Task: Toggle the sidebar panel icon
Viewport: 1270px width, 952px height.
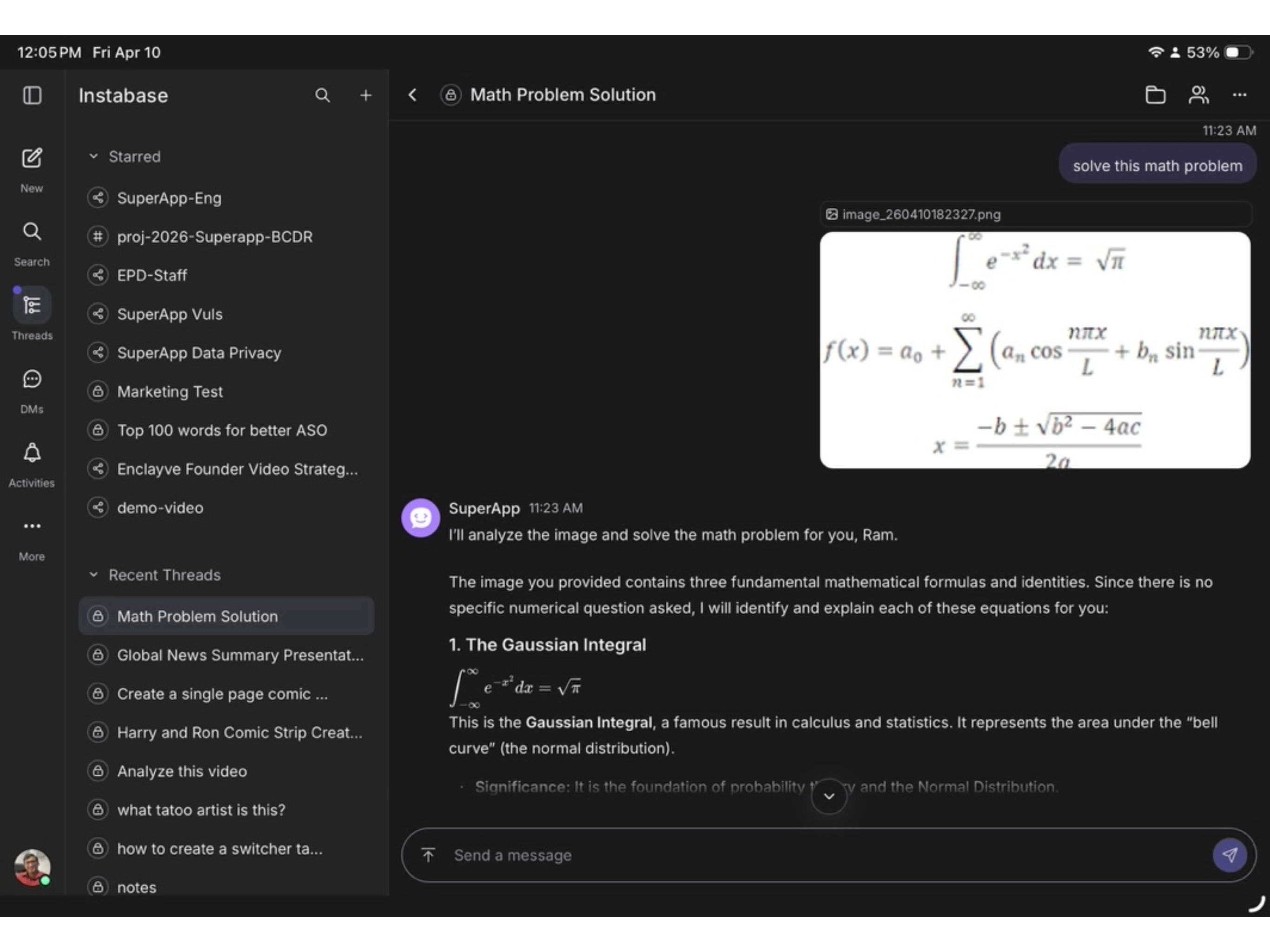Action: [32, 95]
